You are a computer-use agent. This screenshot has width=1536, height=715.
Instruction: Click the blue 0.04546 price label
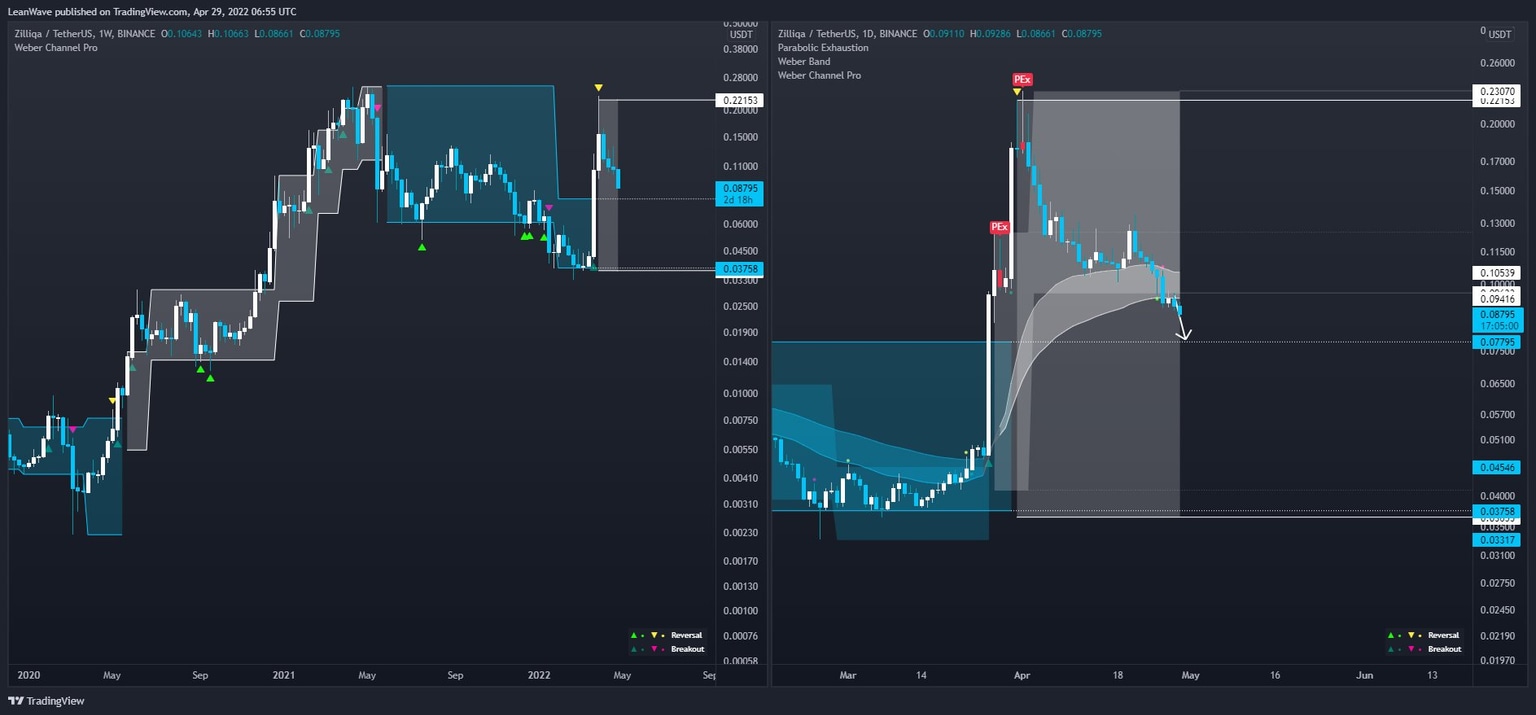[x=1496, y=467]
